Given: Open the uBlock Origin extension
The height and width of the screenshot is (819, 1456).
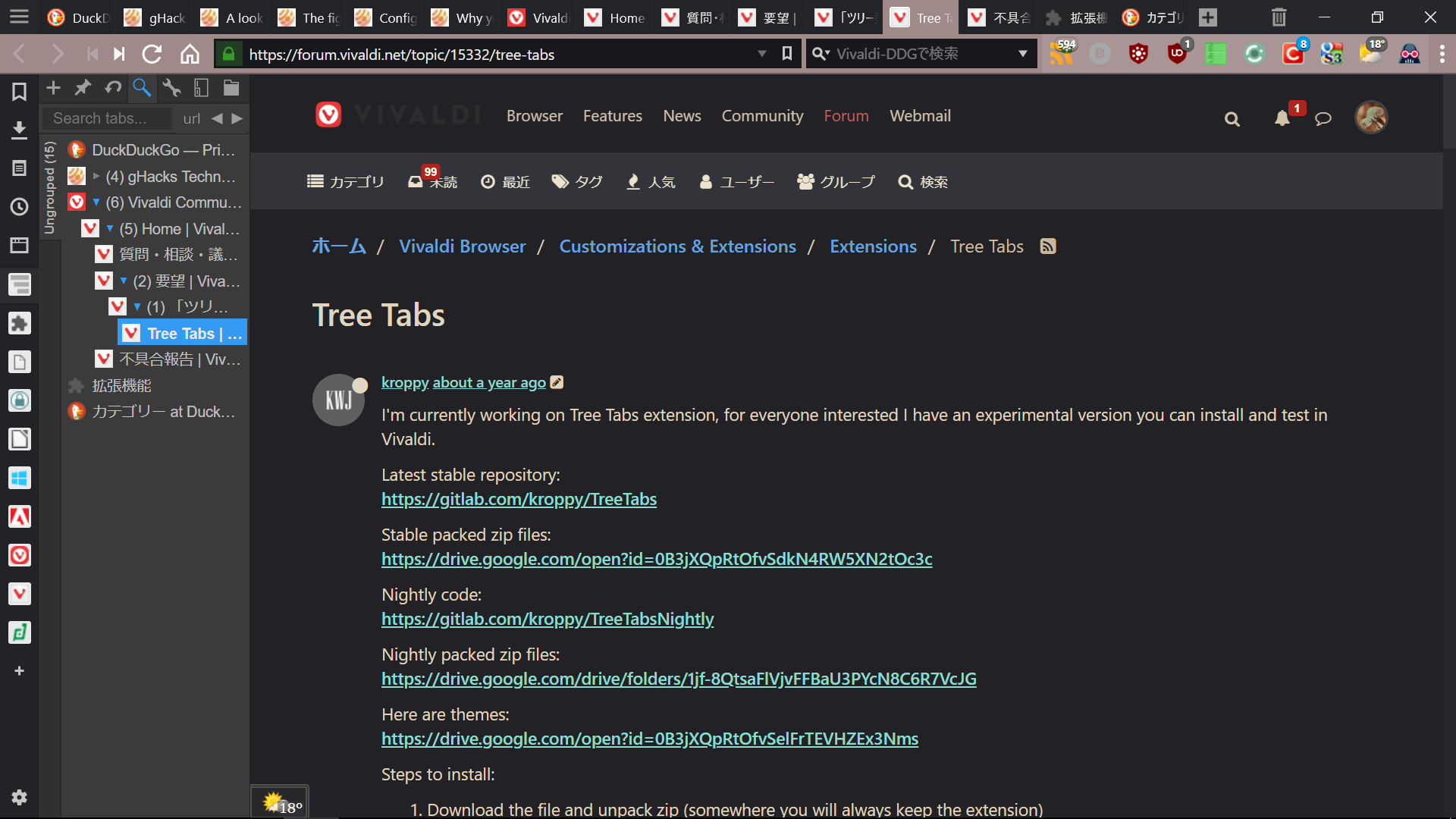Looking at the screenshot, I should coord(1178,53).
